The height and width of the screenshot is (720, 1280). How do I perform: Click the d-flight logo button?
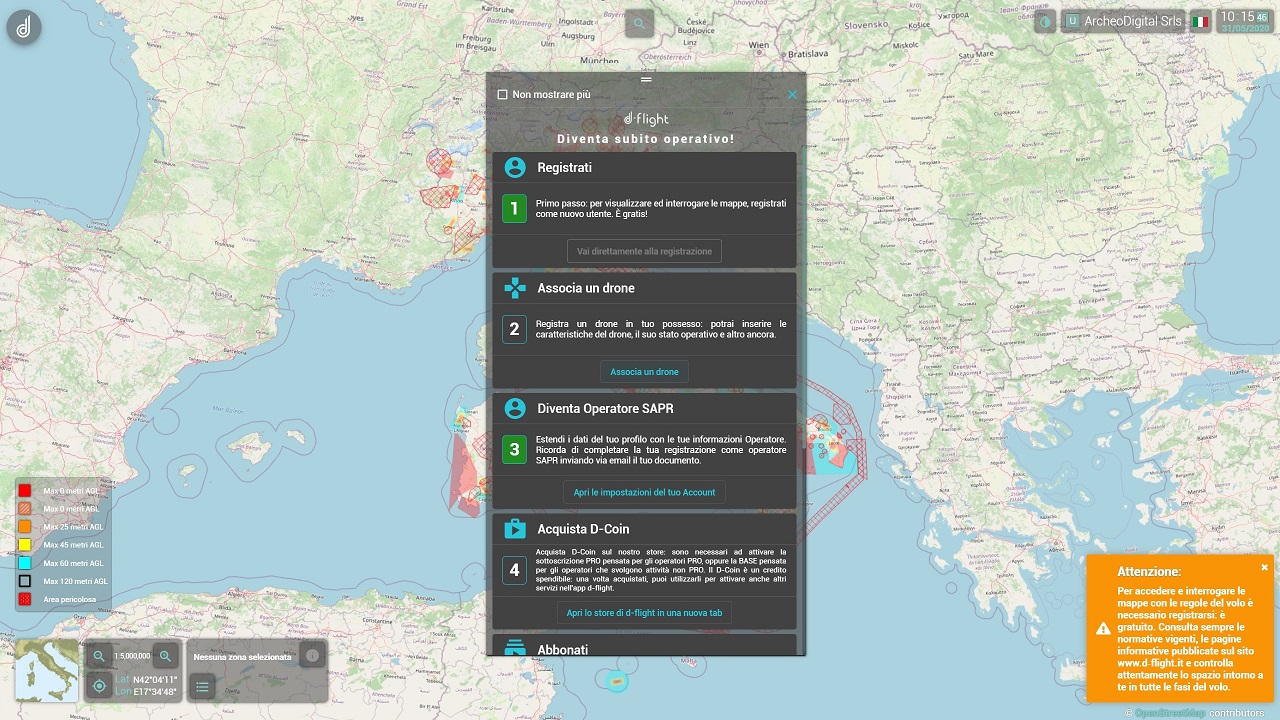tap(24, 26)
